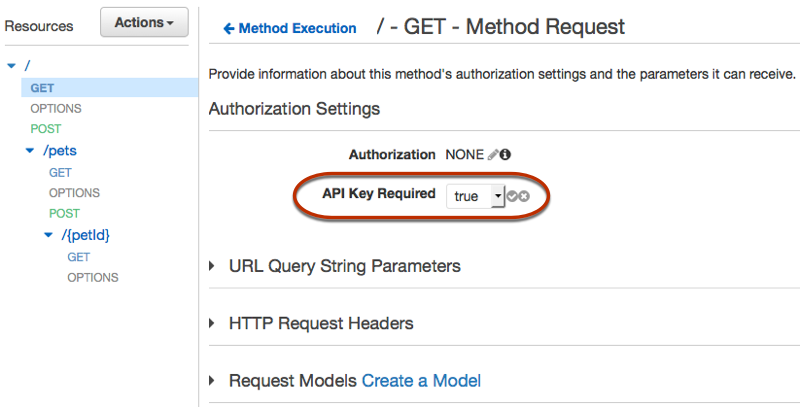This screenshot has width=800, height=407.
Task: Go back via Method Execution link
Action: click(290, 29)
